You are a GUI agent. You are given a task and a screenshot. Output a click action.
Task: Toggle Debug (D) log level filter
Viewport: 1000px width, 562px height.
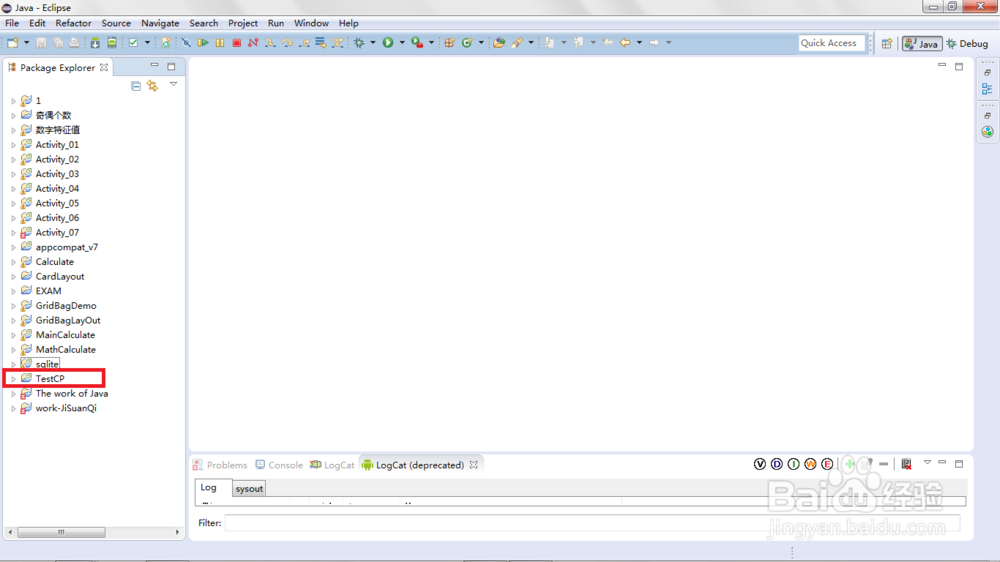[777, 464]
